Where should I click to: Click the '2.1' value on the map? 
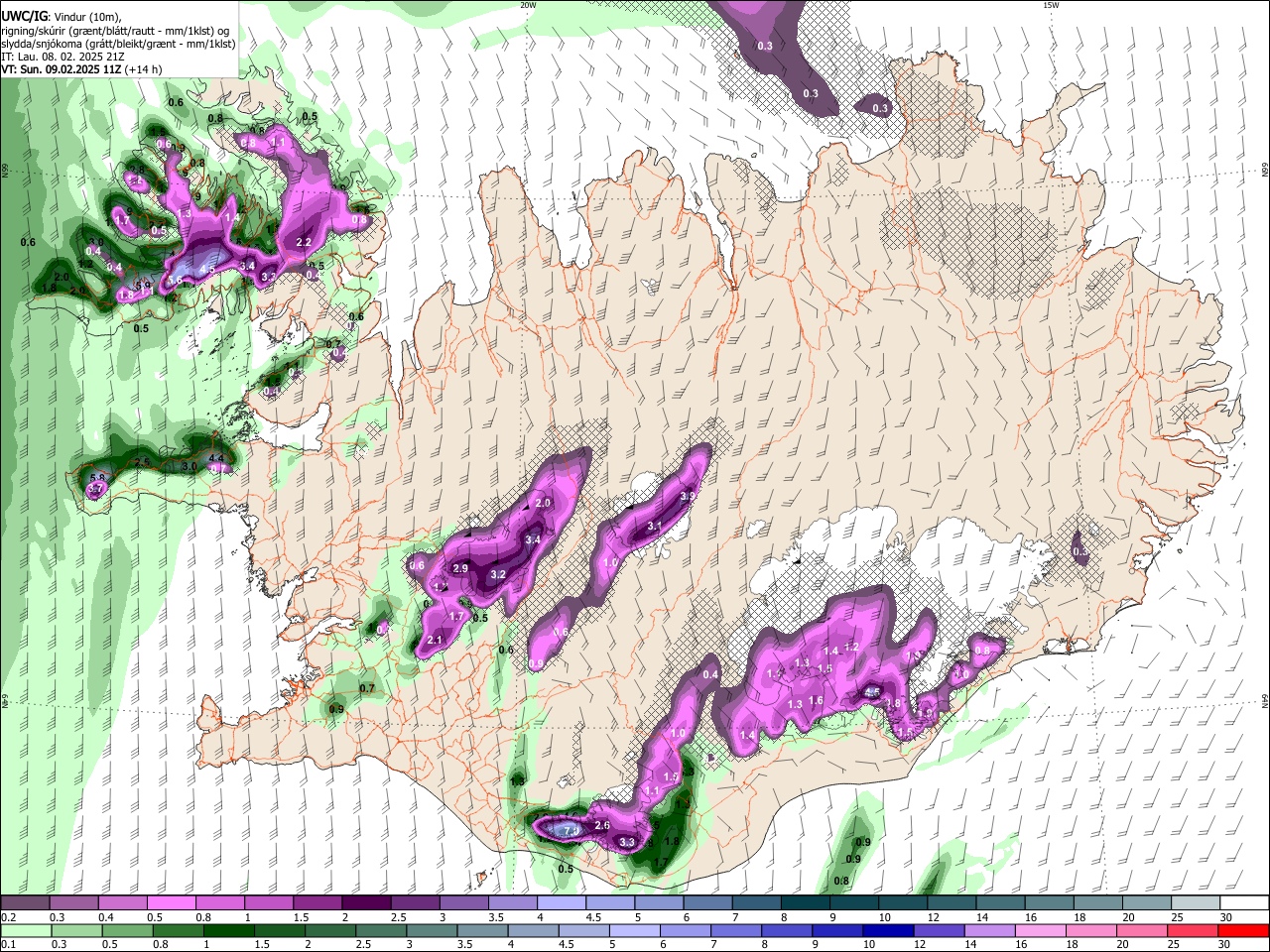point(434,641)
